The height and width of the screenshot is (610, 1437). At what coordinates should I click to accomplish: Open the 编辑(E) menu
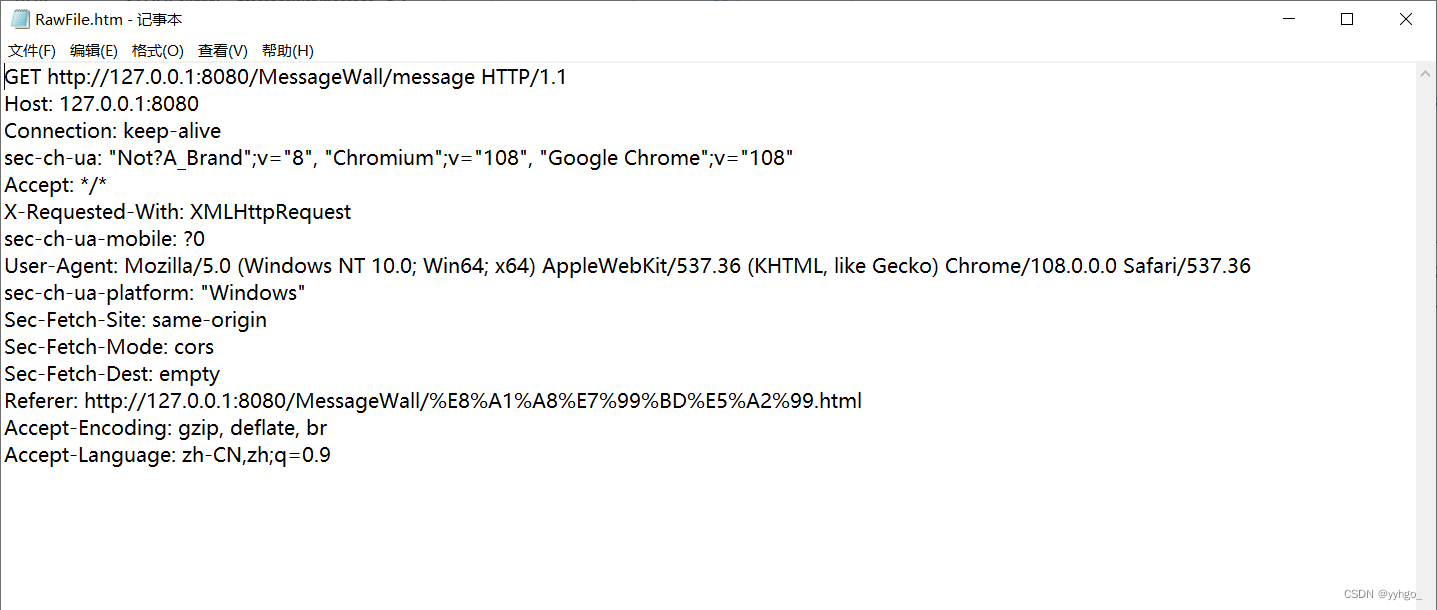coord(94,50)
